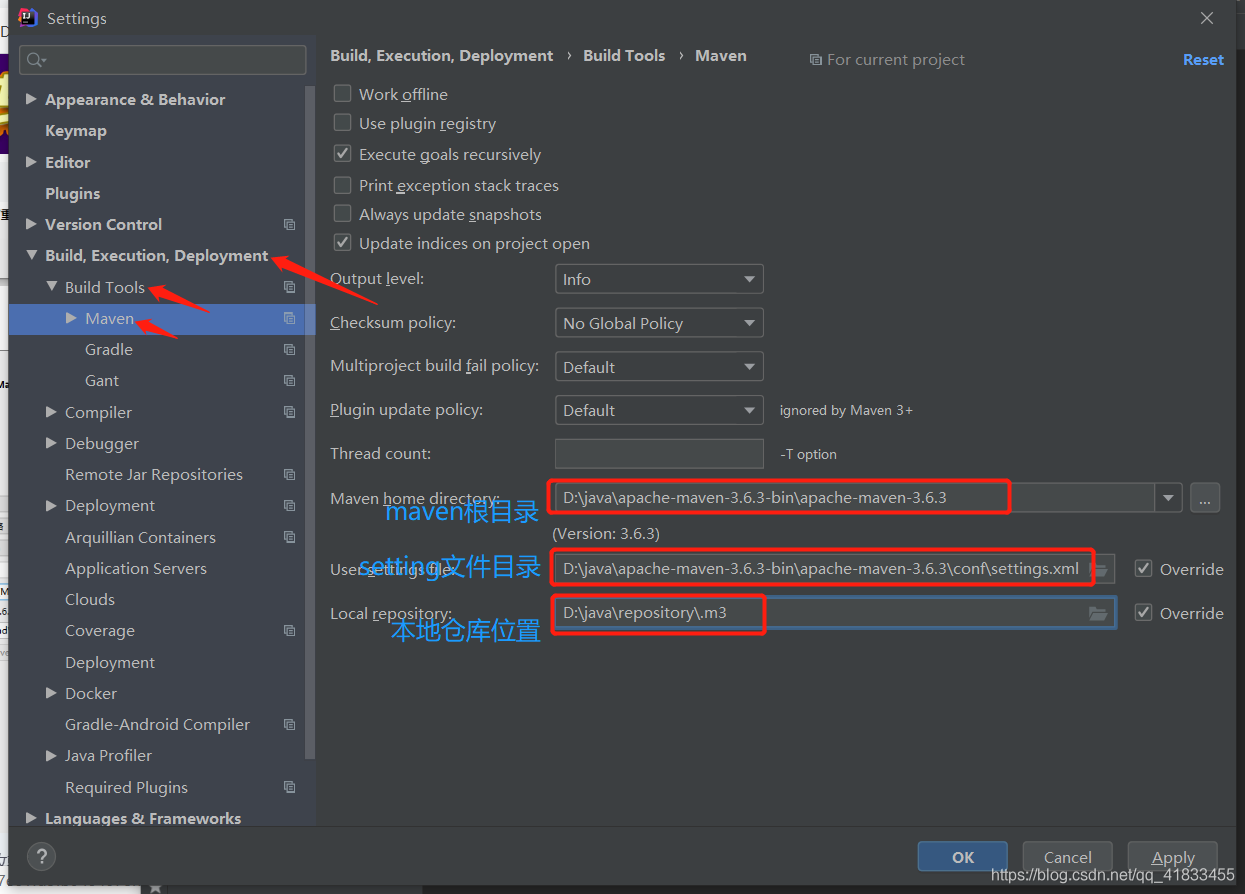Click the search magnifier icon in Settings
This screenshot has width=1245, height=894.
click(x=34, y=60)
